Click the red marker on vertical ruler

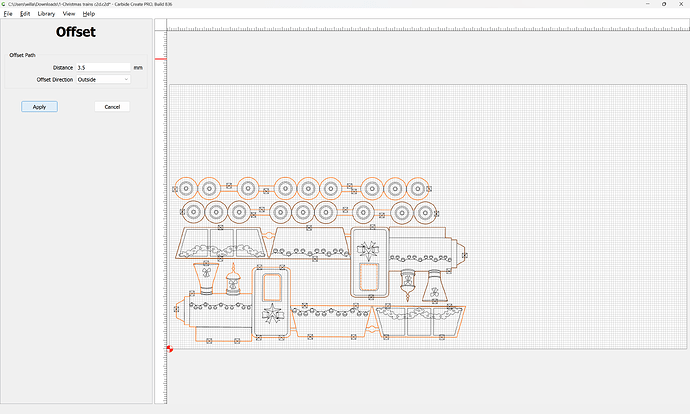160,59
